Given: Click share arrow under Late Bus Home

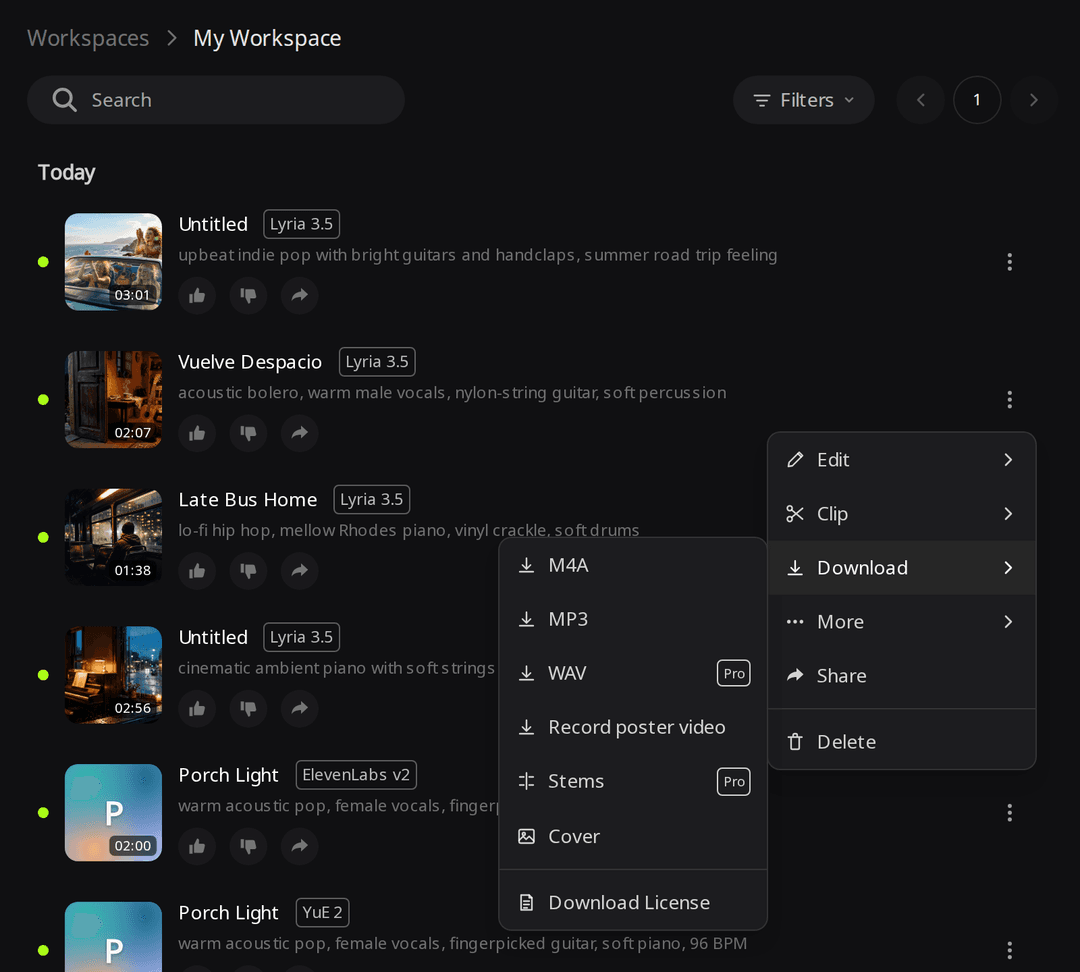Looking at the screenshot, I should pyautogui.click(x=300, y=571).
